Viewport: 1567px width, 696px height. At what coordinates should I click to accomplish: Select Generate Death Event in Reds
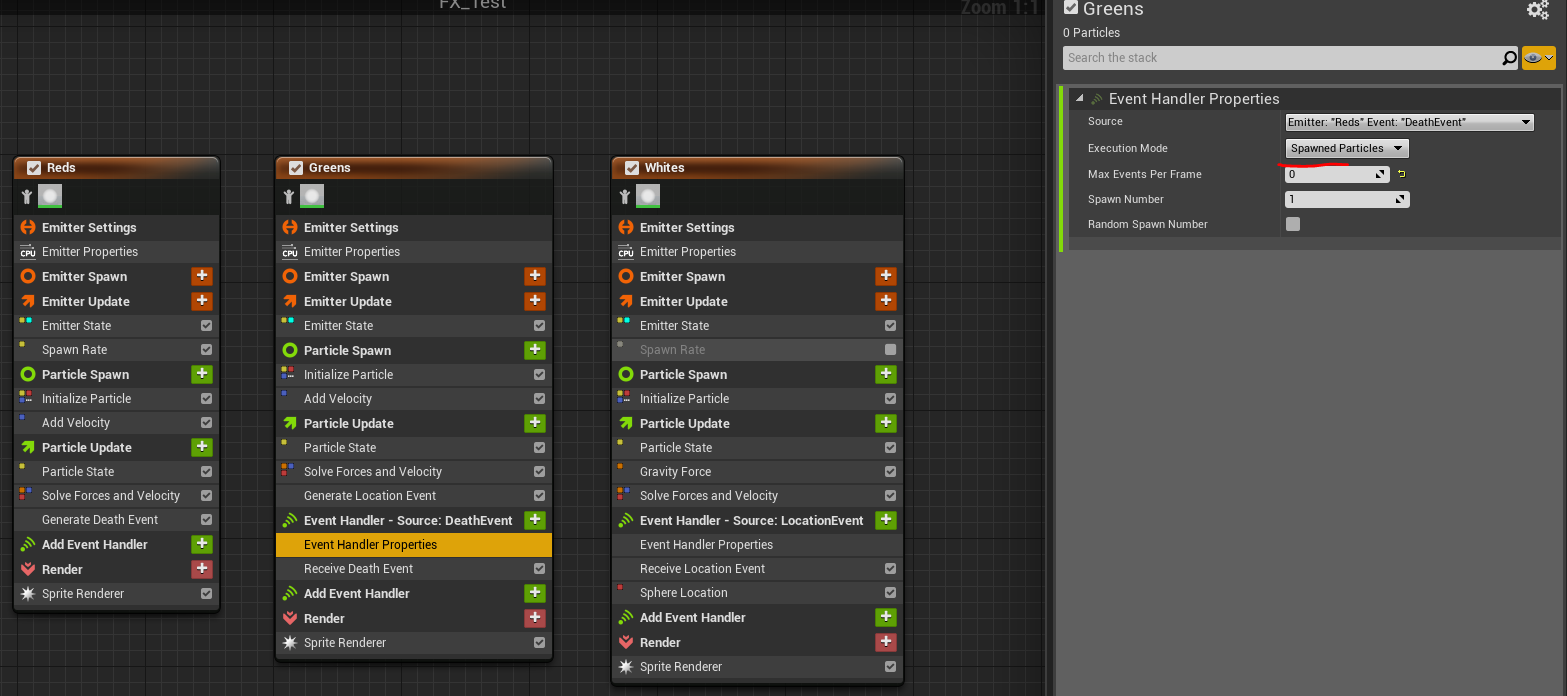[x=100, y=520]
